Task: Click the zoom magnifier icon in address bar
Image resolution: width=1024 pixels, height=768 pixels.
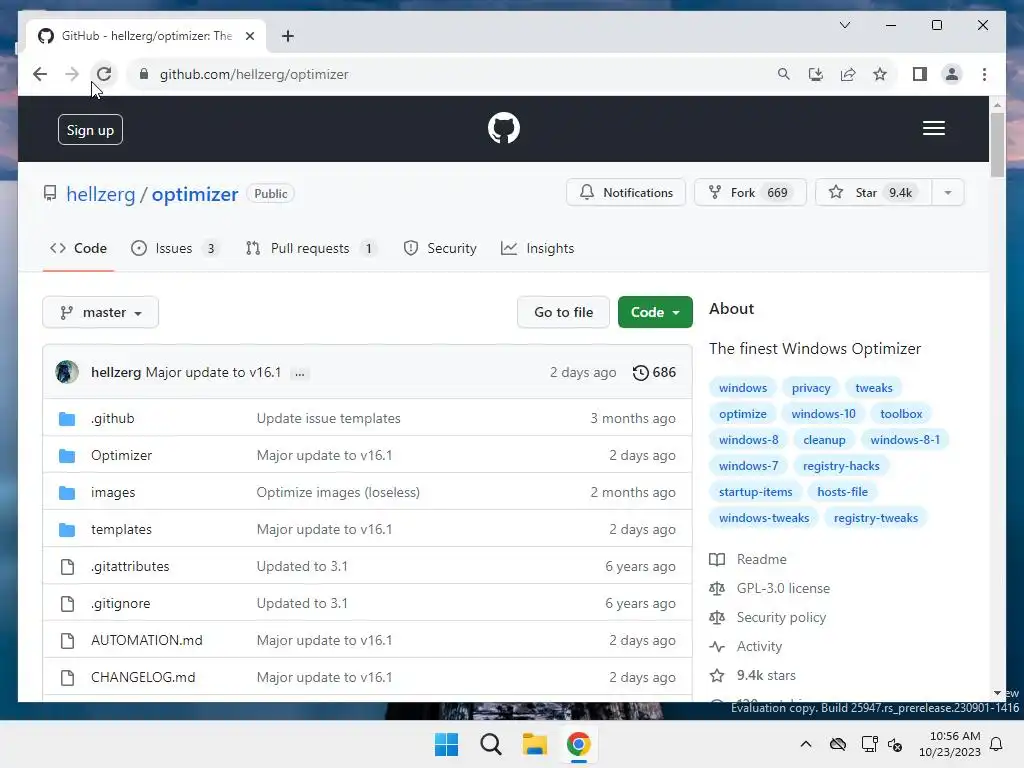Action: click(x=784, y=74)
